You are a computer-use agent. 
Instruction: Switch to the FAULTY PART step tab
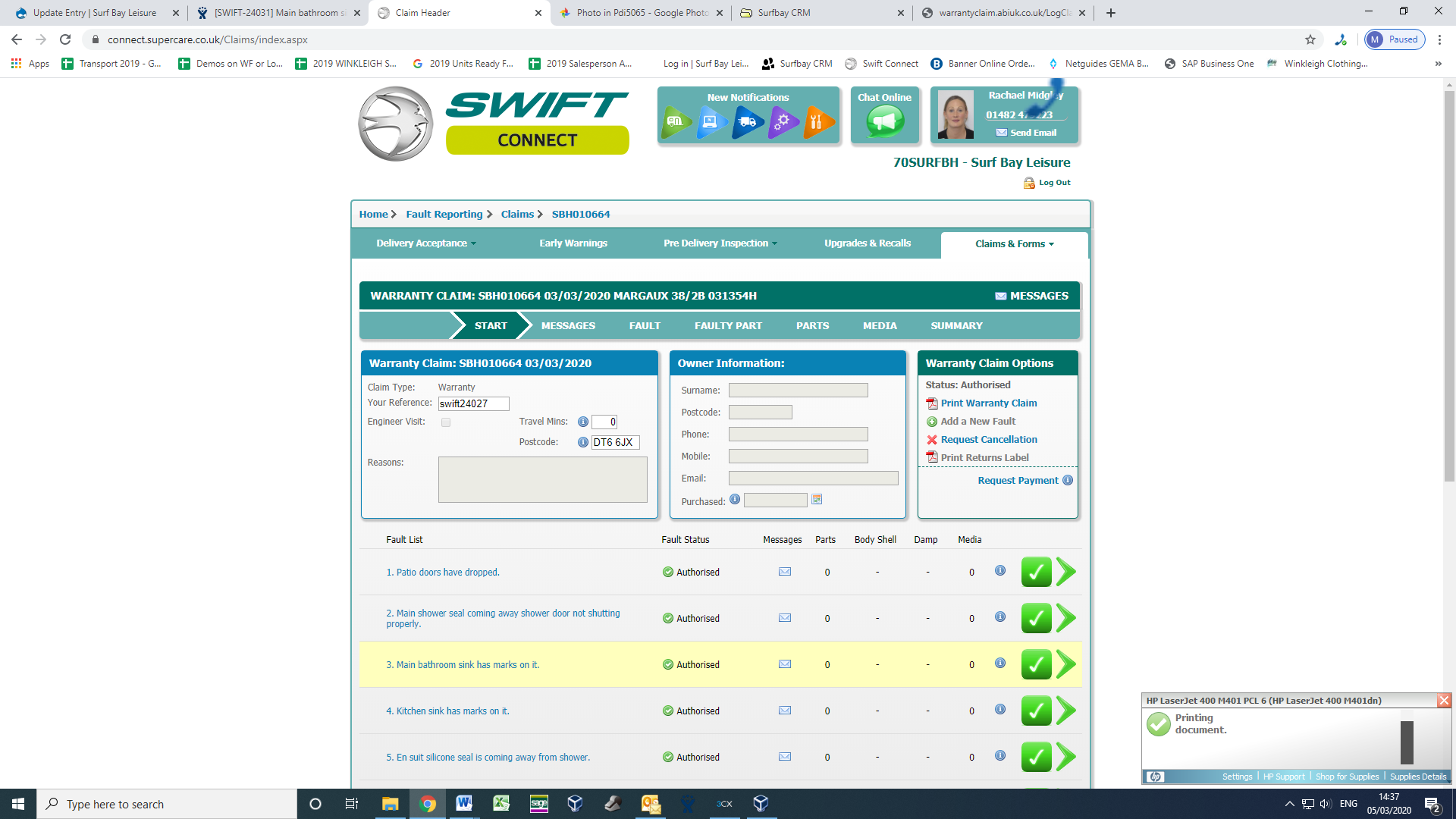728,325
